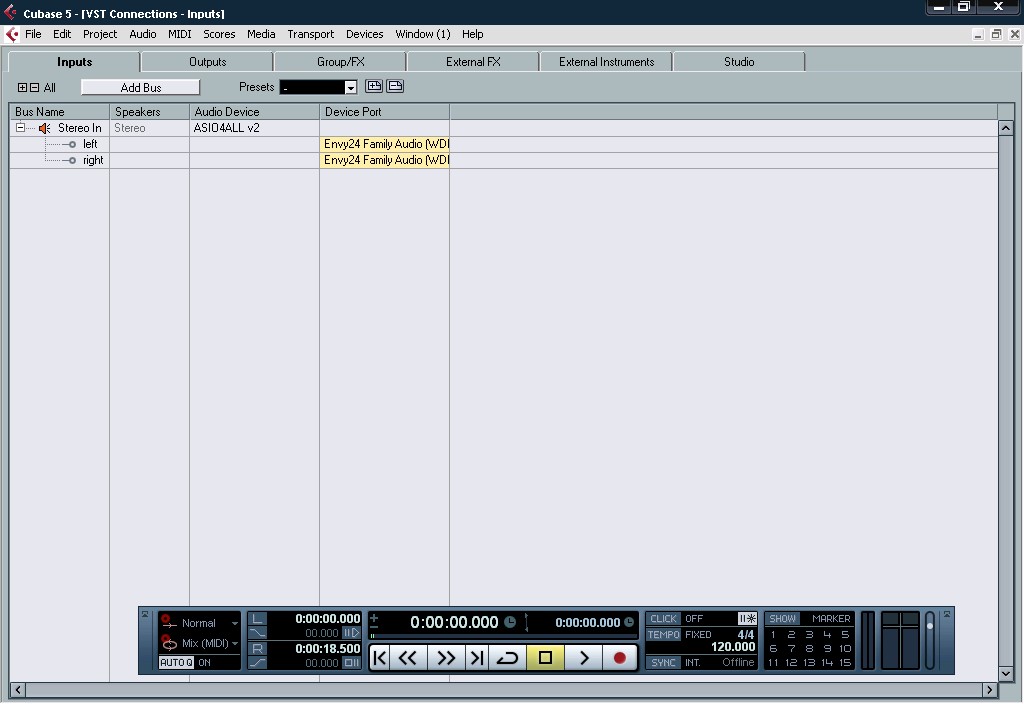
Task: Jump to marker 15
Action: click(845, 662)
